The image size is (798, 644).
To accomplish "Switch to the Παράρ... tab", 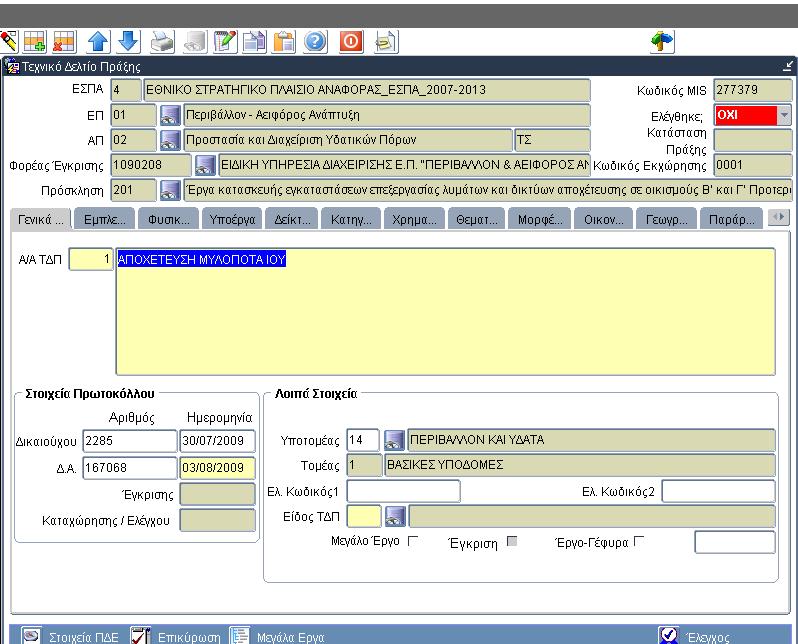I will (731, 219).
